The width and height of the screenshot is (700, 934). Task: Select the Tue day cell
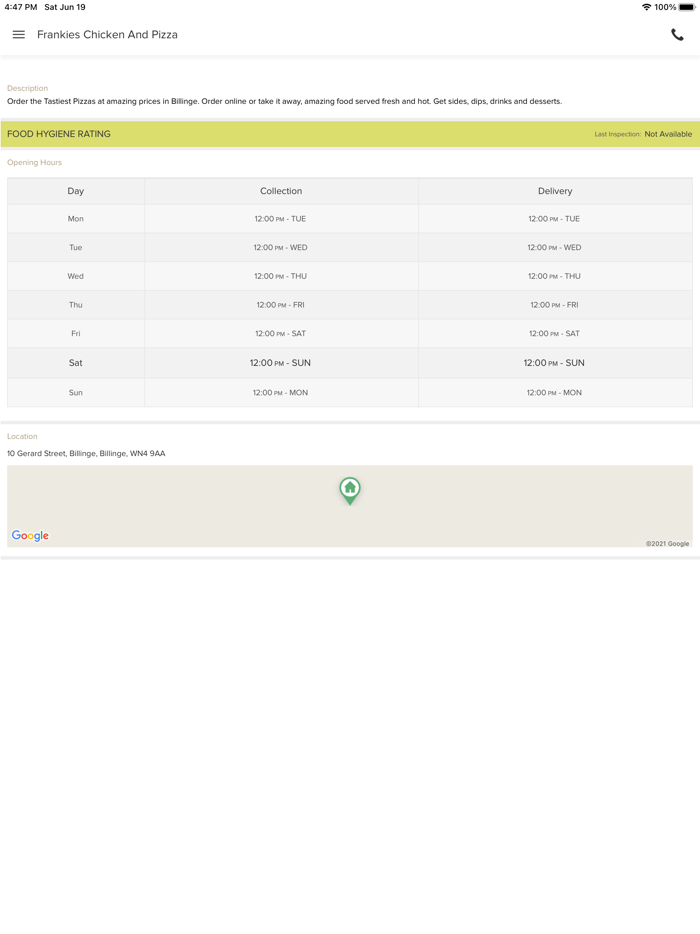pyautogui.click(x=76, y=247)
